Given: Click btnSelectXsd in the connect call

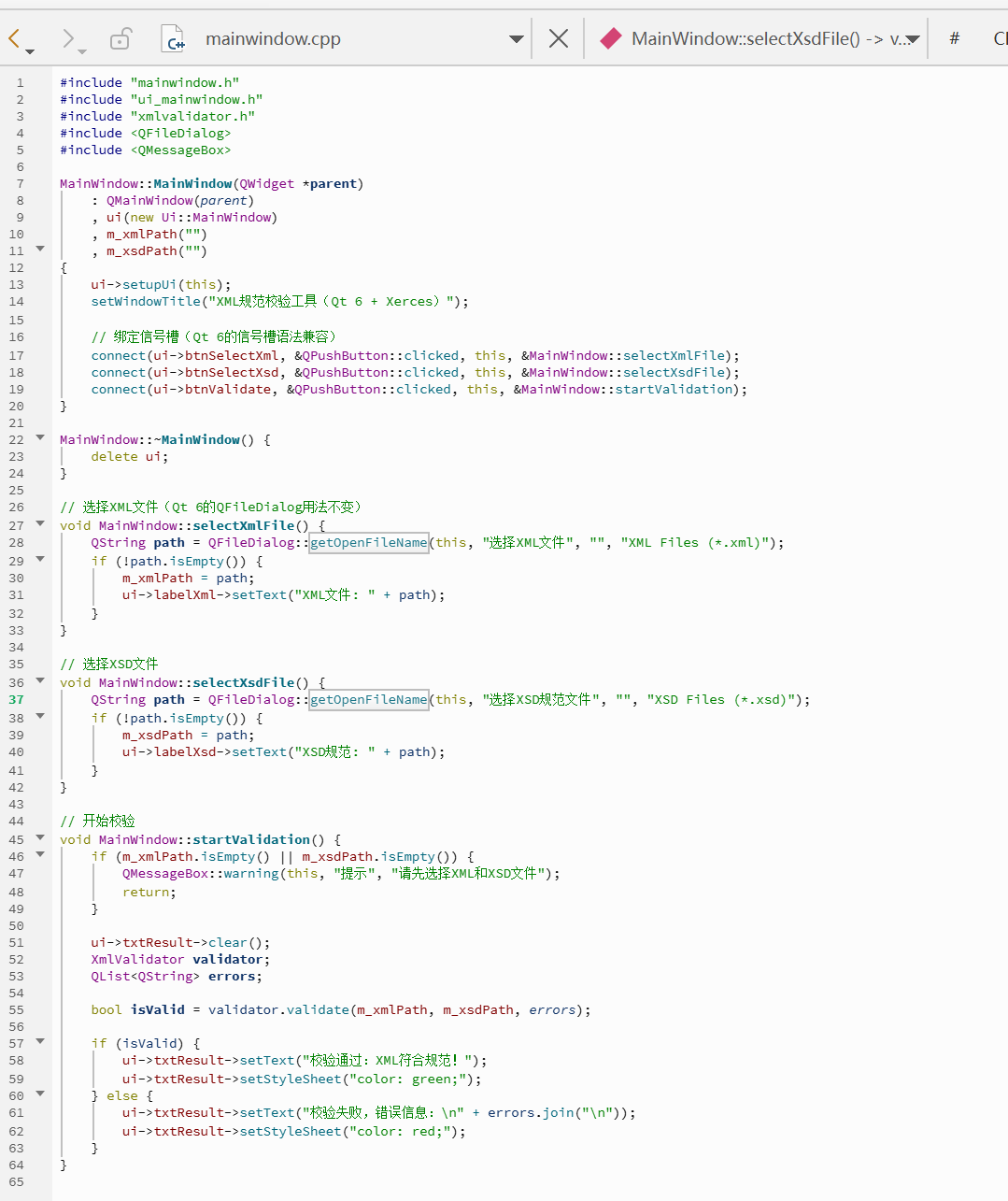Looking at the screenshot, I should coord(232,372).
